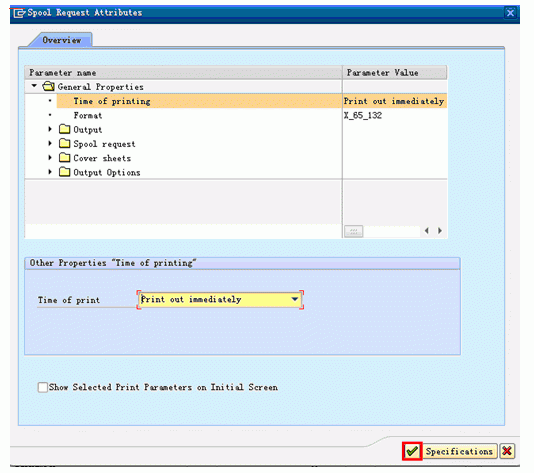Click the dialog icon in the title bar

19,13
